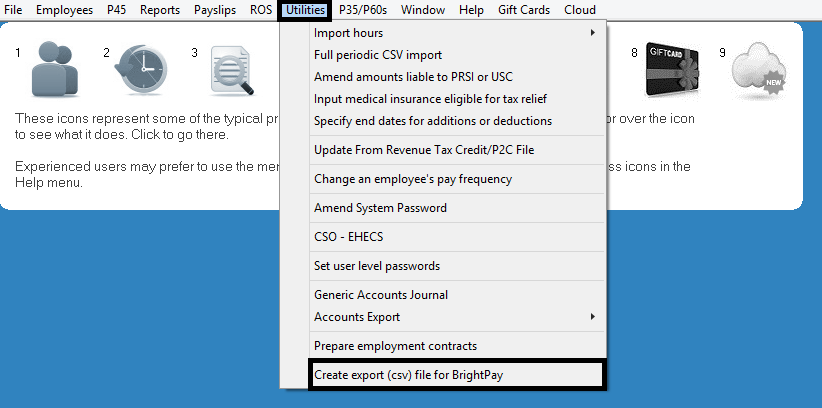This screenshot has height=408, width=822.
Task: Open the Payslips menu
Action: click(215, 10)
